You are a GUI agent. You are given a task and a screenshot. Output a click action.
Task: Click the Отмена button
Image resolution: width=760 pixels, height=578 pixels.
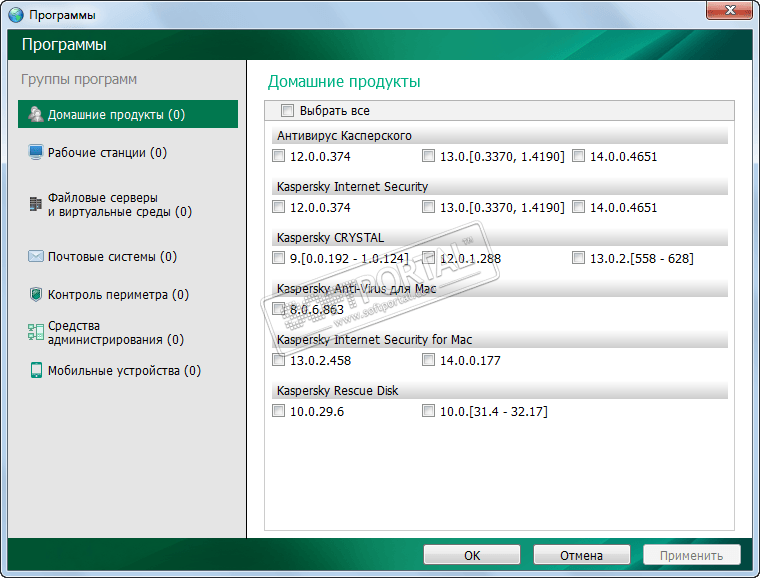[x=582, y=555]
